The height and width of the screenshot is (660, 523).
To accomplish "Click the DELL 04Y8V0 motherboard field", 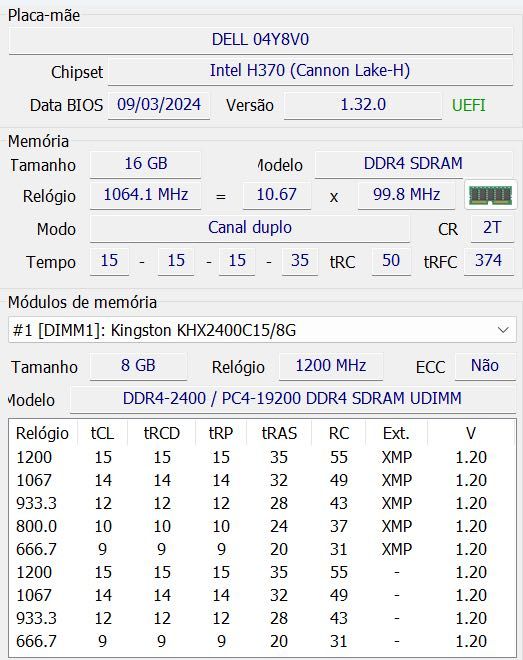I will click(x=261, y=40).
